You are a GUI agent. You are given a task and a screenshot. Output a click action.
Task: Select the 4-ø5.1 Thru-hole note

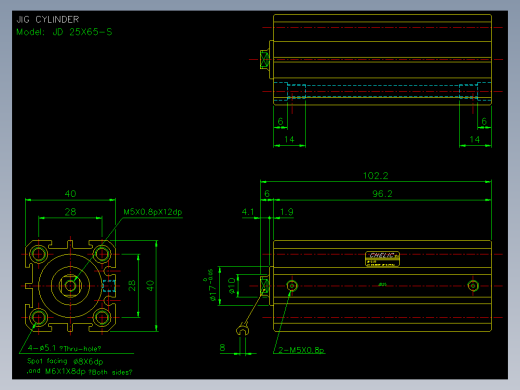click(x=64, y=348)
